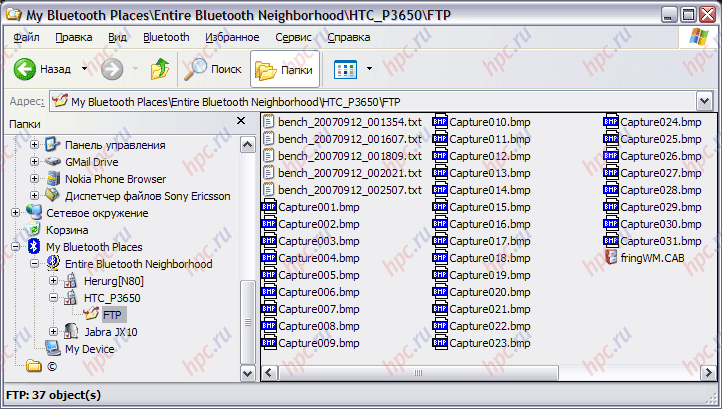Viewport: 722px width, 409px height.
Task: Select Capture001.bmp file icon
Action: 269,207
